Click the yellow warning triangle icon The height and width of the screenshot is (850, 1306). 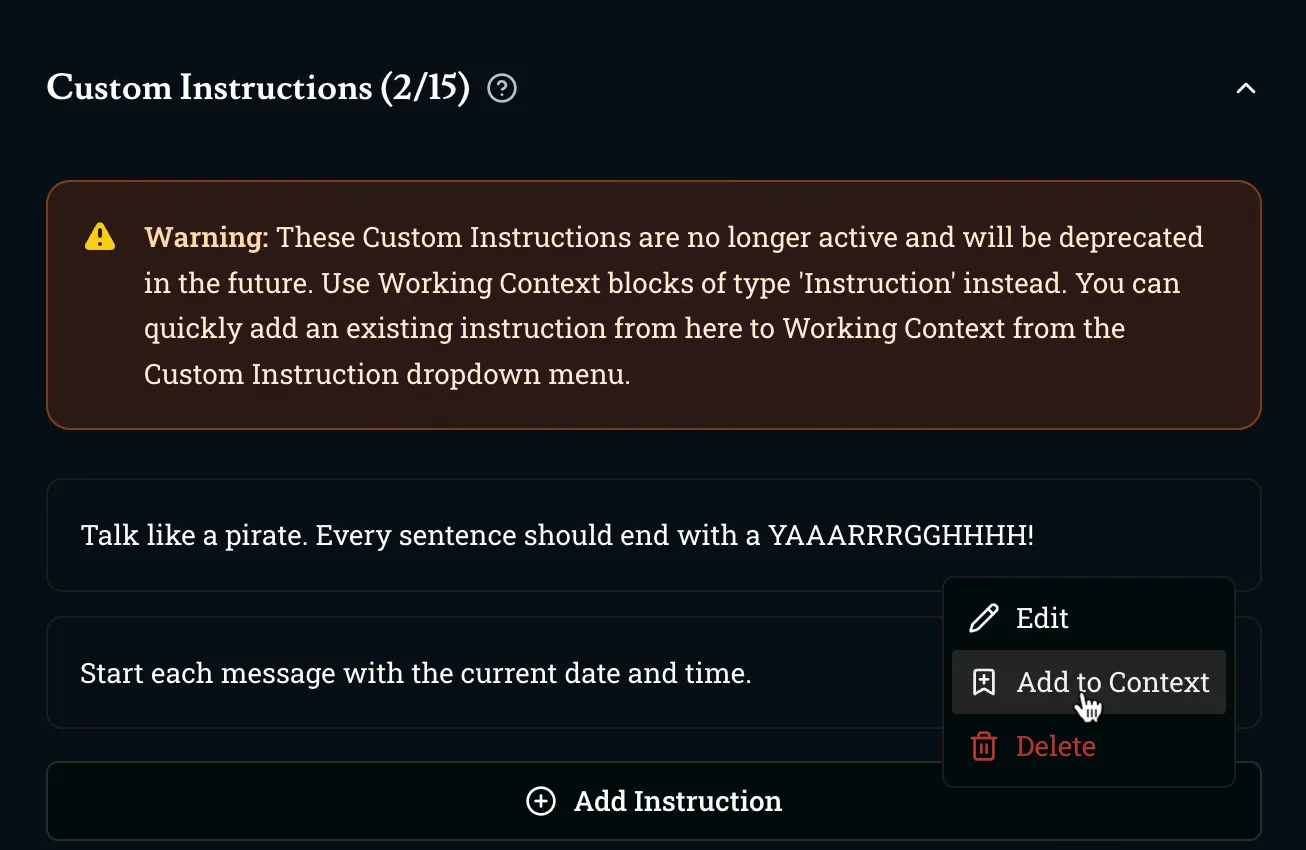(100, 237)
